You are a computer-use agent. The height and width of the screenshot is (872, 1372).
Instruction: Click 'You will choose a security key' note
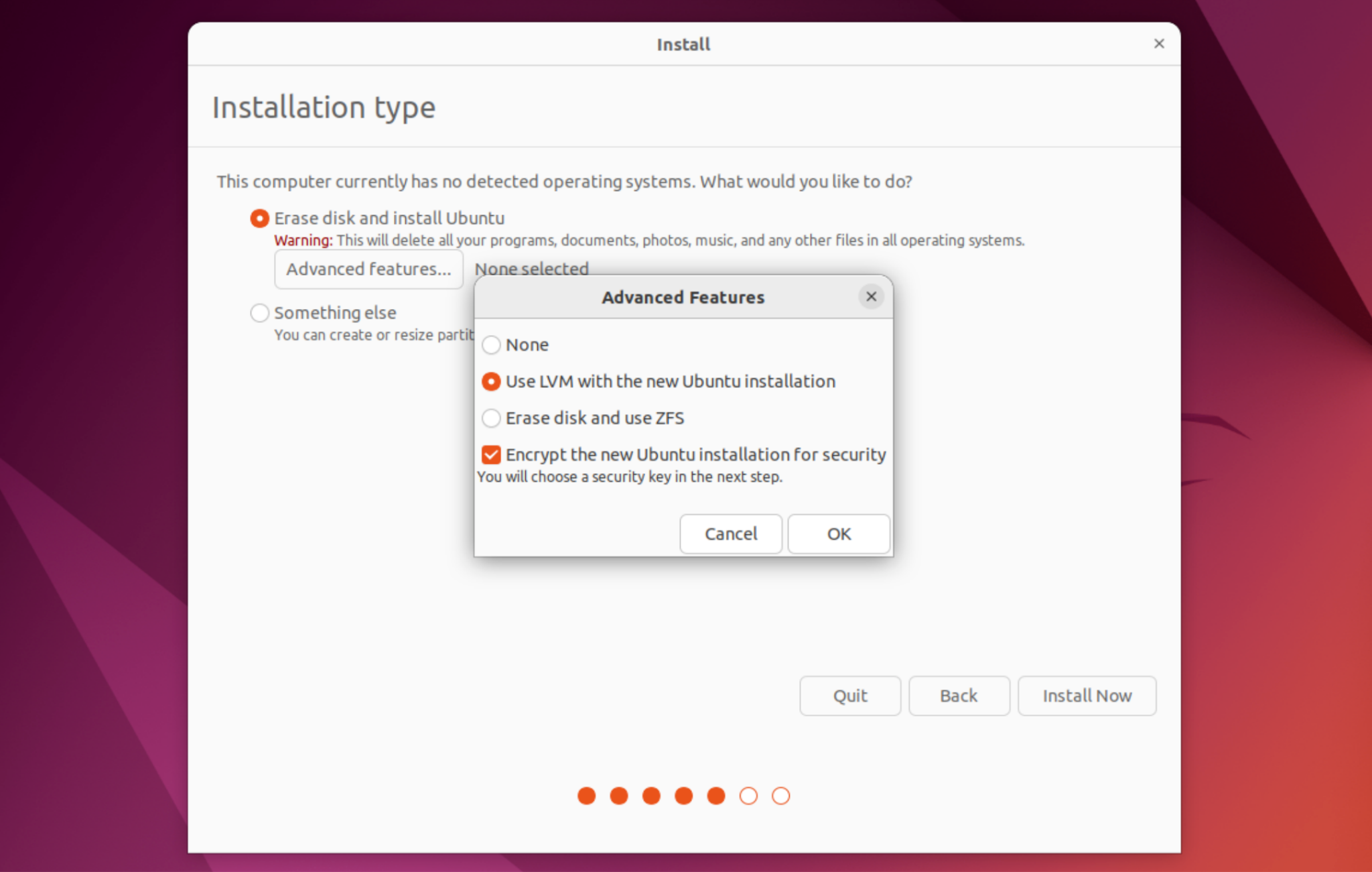pos(629,477)
